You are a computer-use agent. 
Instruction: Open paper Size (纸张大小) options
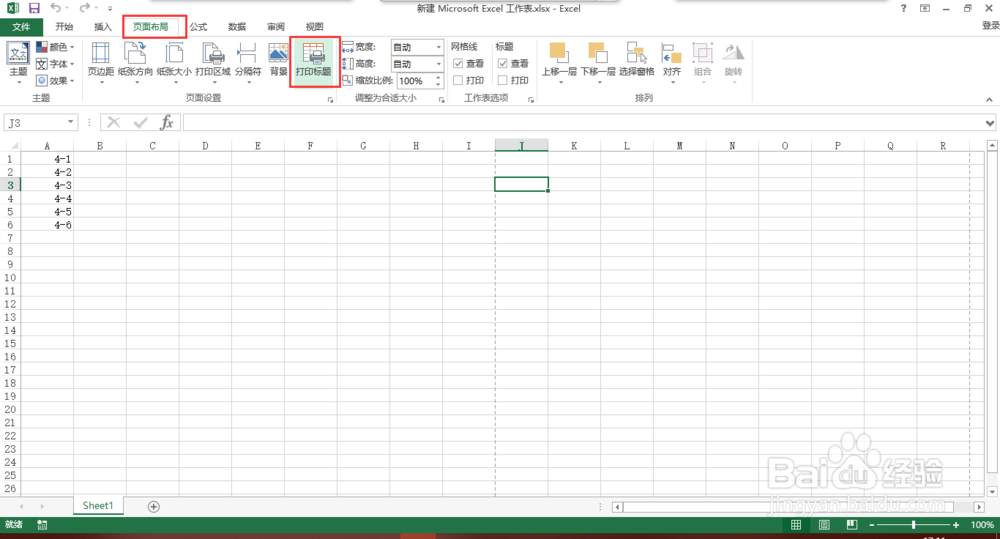pyautogui.click(x=173, y=61)
